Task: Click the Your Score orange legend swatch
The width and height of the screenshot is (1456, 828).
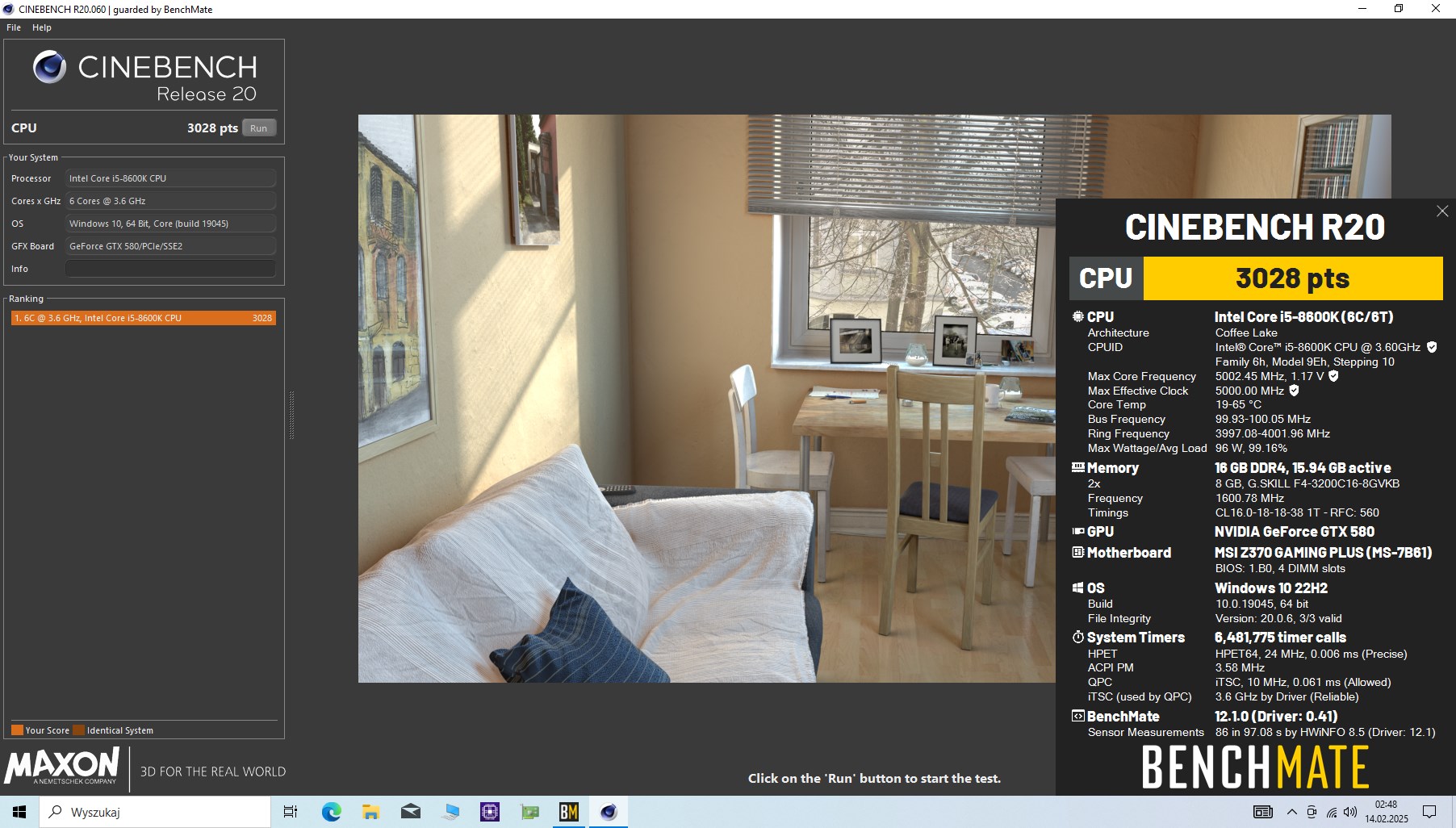Action: (x=17, y=730)
